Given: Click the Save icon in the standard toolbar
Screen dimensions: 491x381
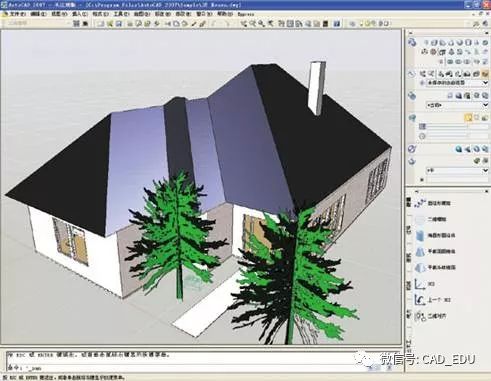Looking at the screenshot, I should pyautogui.click(x=119, y=24).
